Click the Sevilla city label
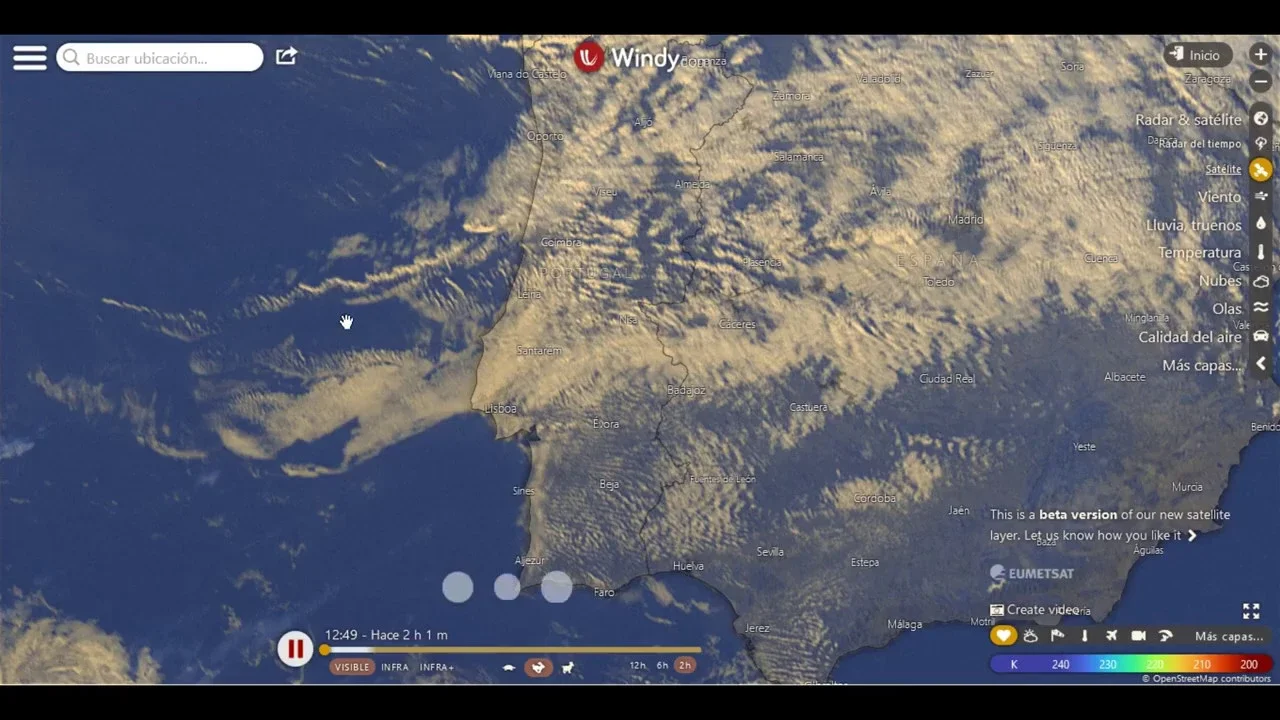The image size is (1280, 720). pos(770,552)
